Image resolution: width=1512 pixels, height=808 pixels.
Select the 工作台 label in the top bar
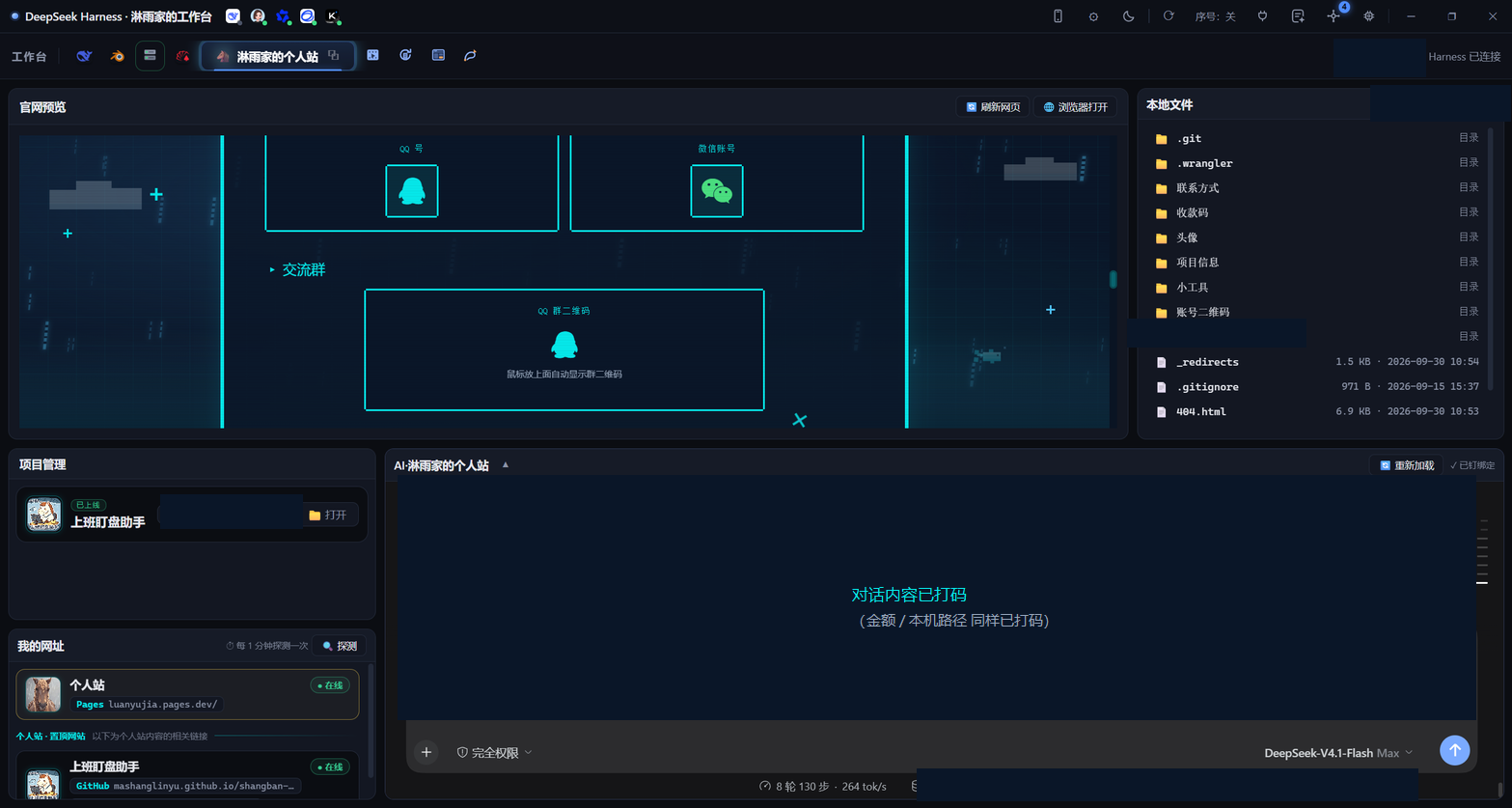[29, 57]
